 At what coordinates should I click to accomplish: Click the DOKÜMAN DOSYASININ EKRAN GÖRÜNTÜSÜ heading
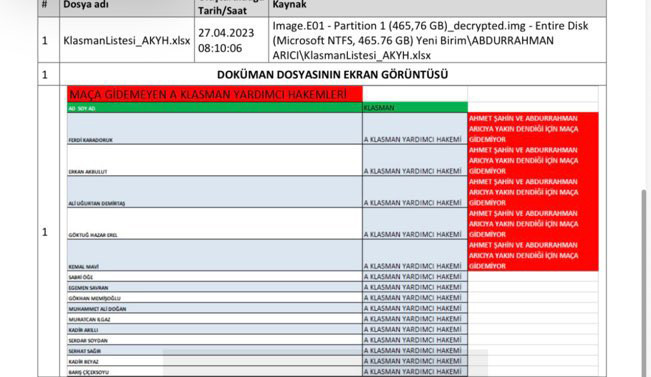(x=333, y=75)
